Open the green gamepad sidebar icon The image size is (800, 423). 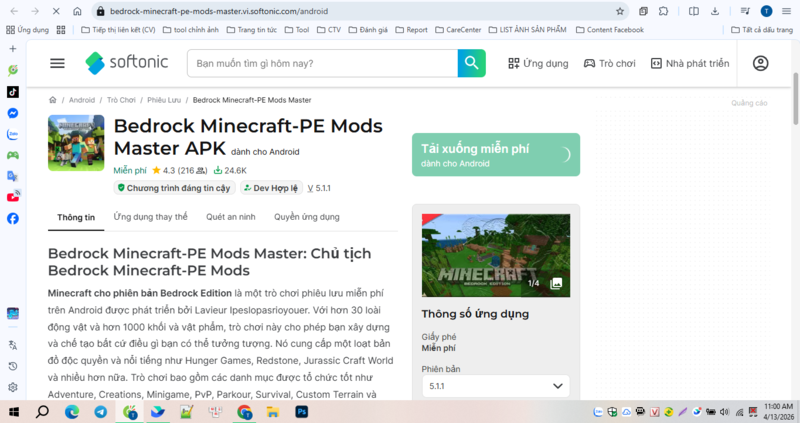click(x=13, y=155)
